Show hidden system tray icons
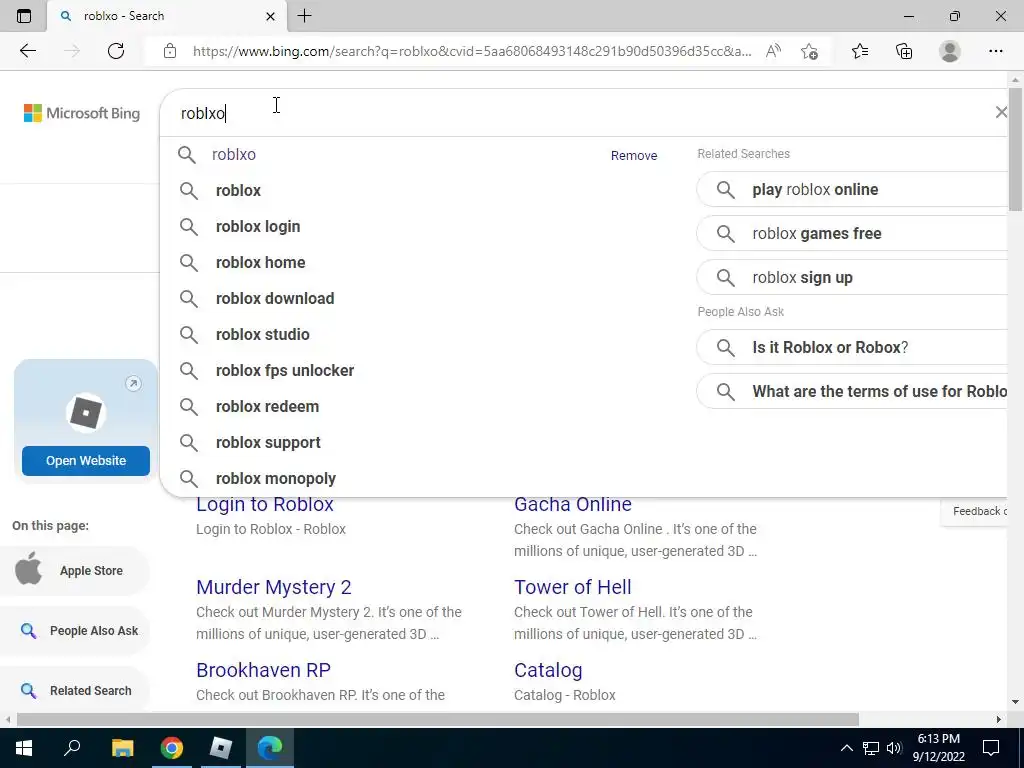This screenshot has height=768, width=1024. 846,748
